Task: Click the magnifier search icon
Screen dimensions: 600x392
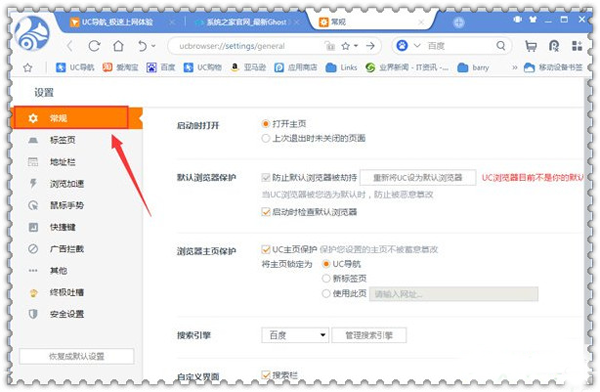Action: 501,46
